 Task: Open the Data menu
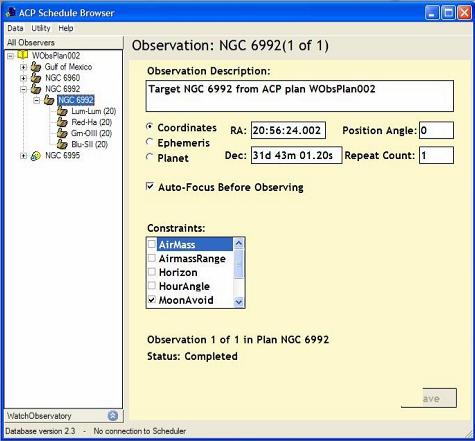pos(15,28)
